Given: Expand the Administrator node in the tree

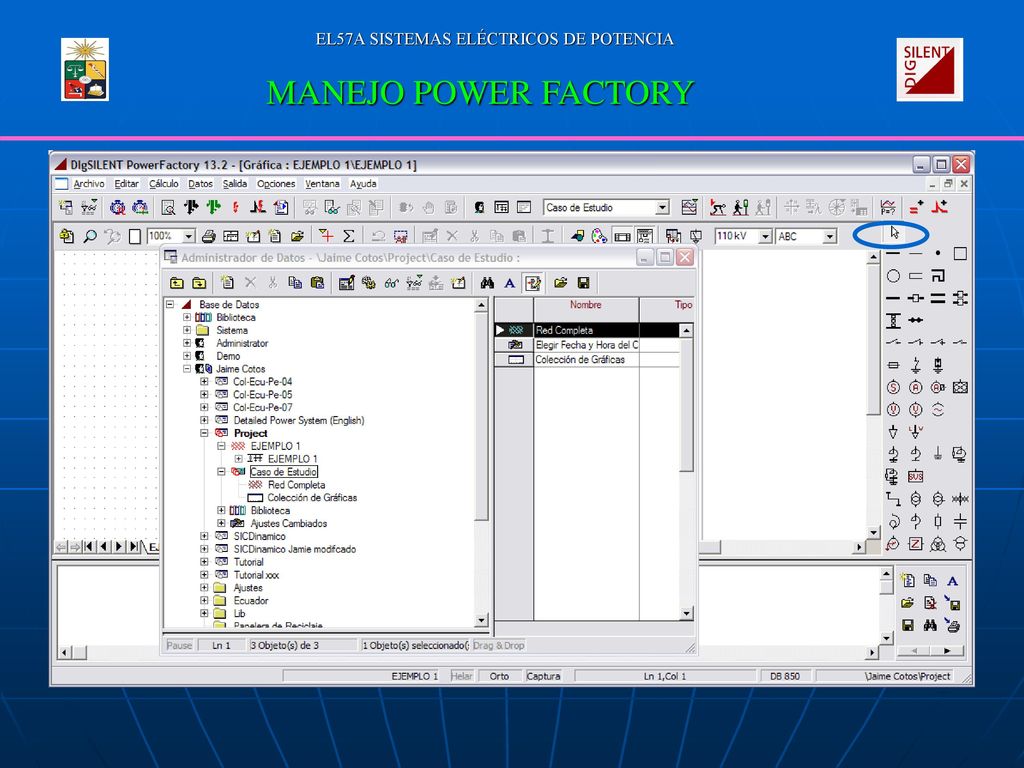Looking at the screenshot, I should (x=187, y=343).
